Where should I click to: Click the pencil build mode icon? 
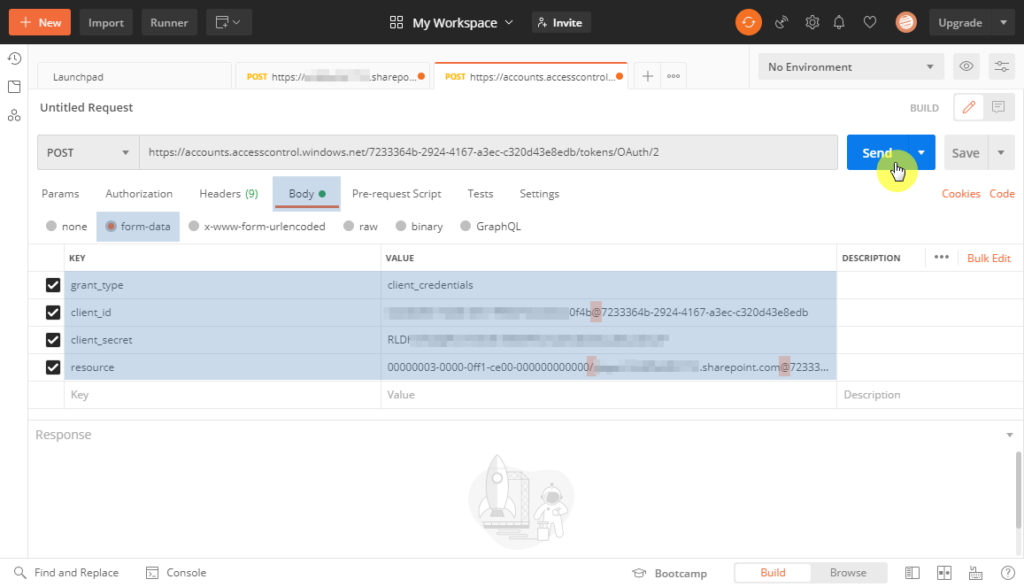pyautogui.click(x=968, y=107)
